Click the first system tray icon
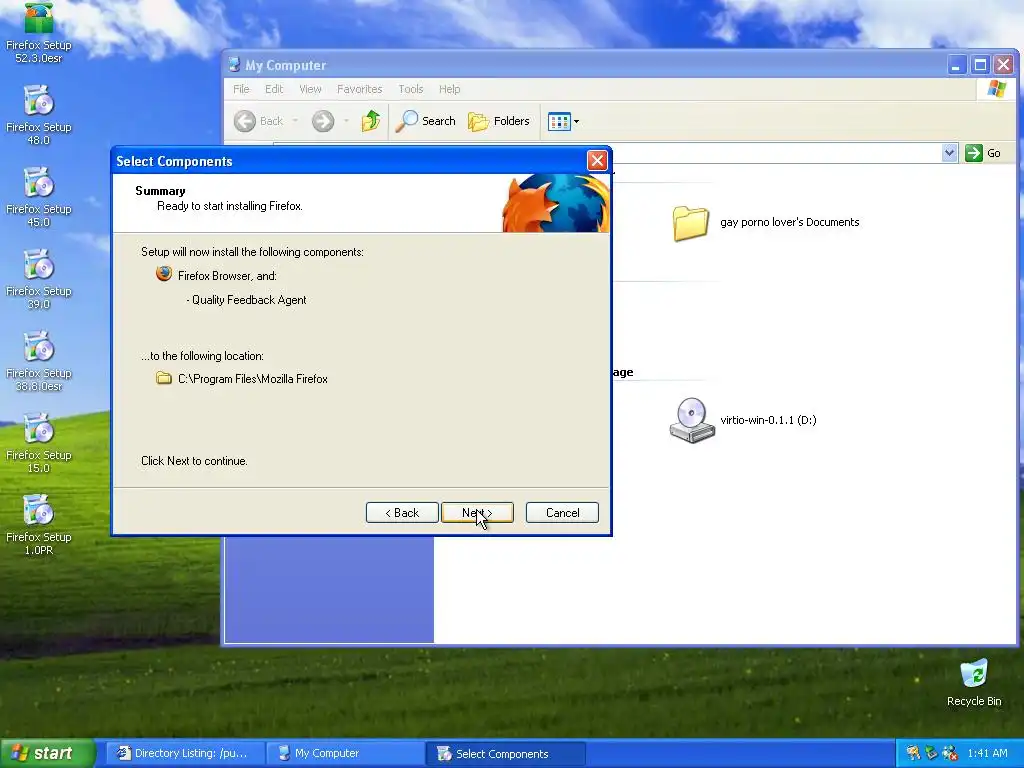The image size is (1024, 768). coord(913,753)
